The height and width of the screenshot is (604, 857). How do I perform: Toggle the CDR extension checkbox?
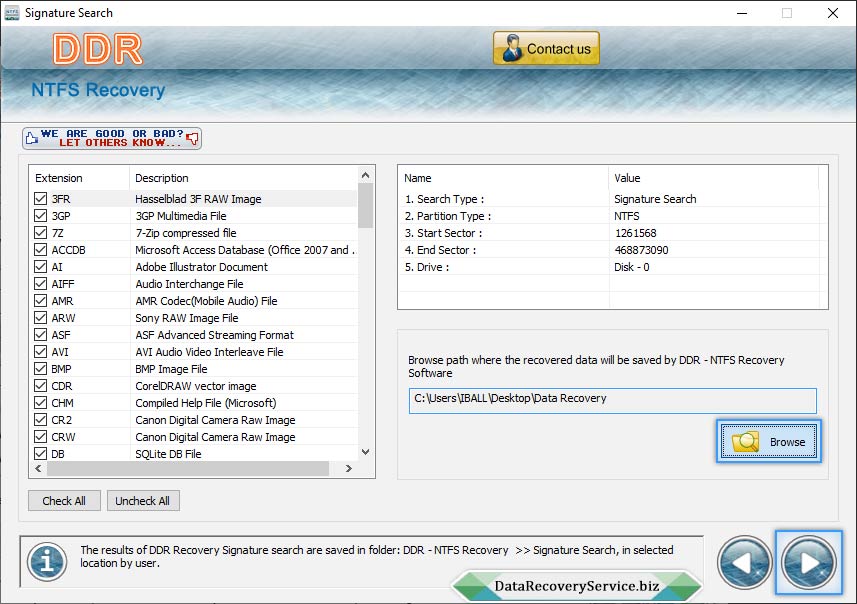[x=40, y=385]
